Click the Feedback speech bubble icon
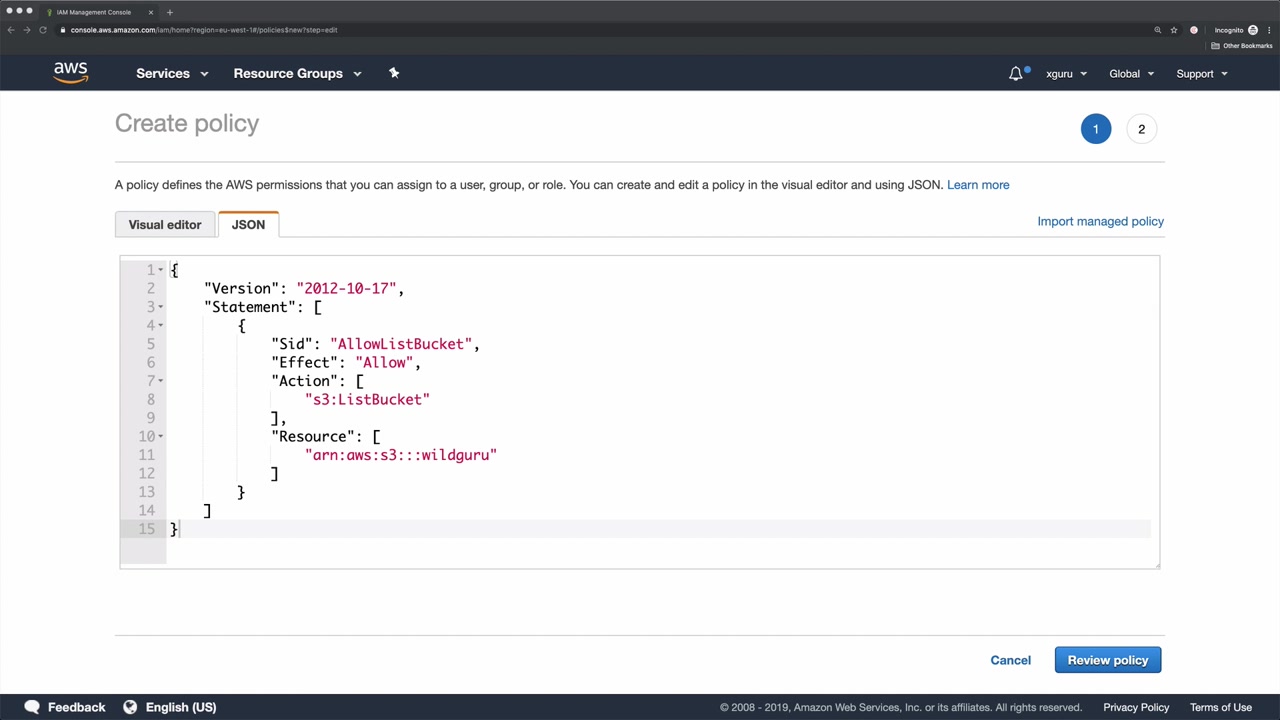 tap(32, 707)
